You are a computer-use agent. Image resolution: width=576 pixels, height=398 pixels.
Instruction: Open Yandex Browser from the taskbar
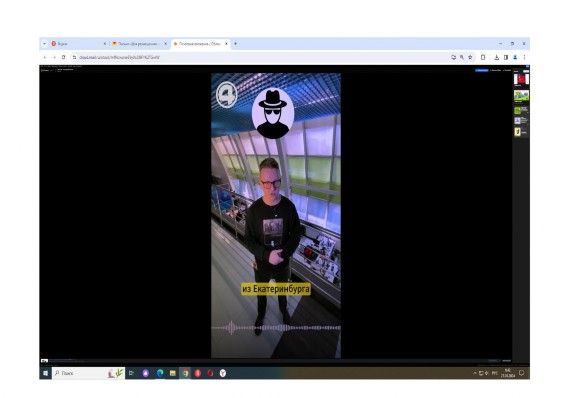click(x=223, y=373)
